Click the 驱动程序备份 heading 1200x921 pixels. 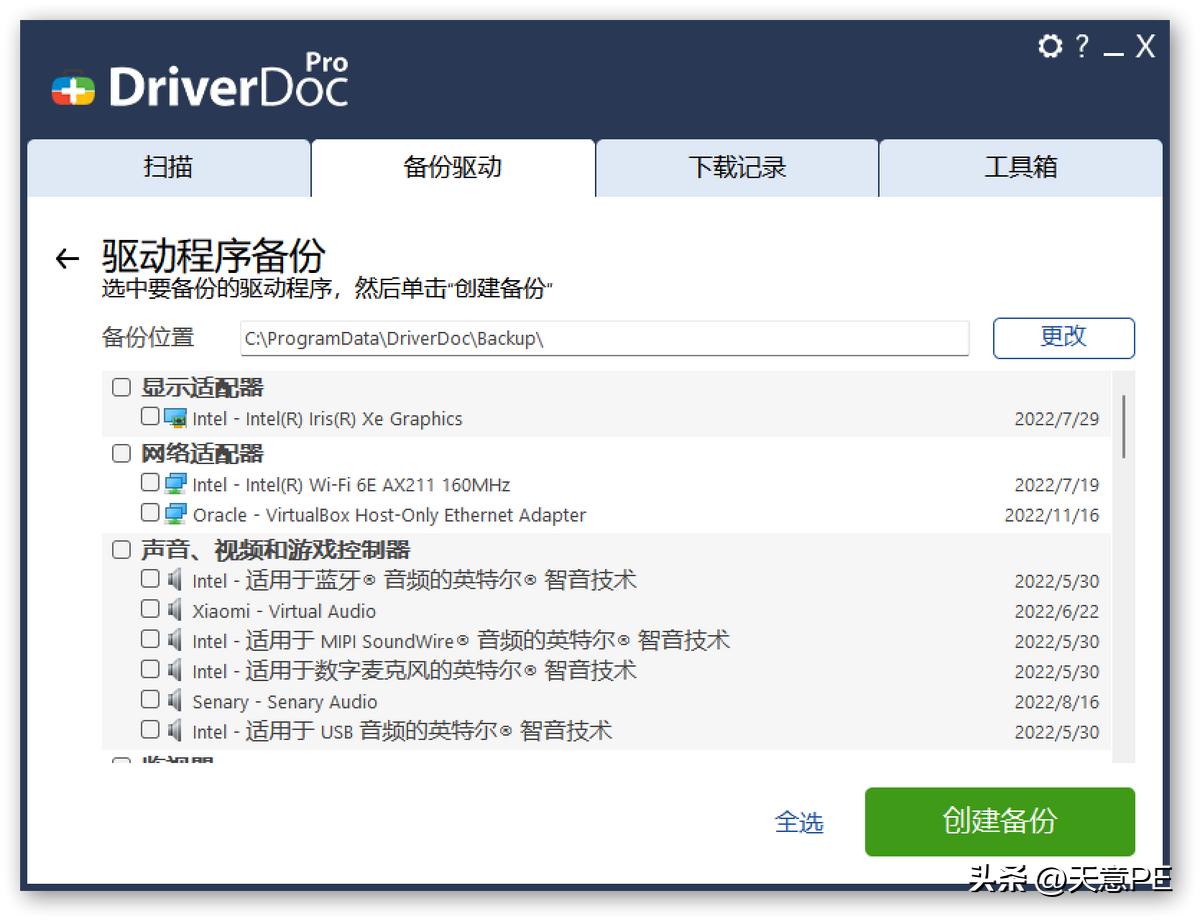[x=214, y=255]
